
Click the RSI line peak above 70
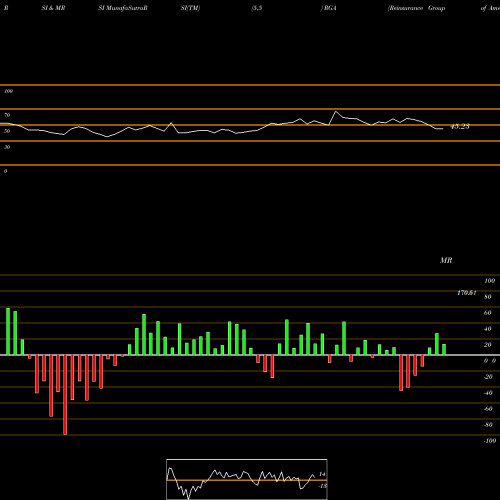click(x=336, y=112)
